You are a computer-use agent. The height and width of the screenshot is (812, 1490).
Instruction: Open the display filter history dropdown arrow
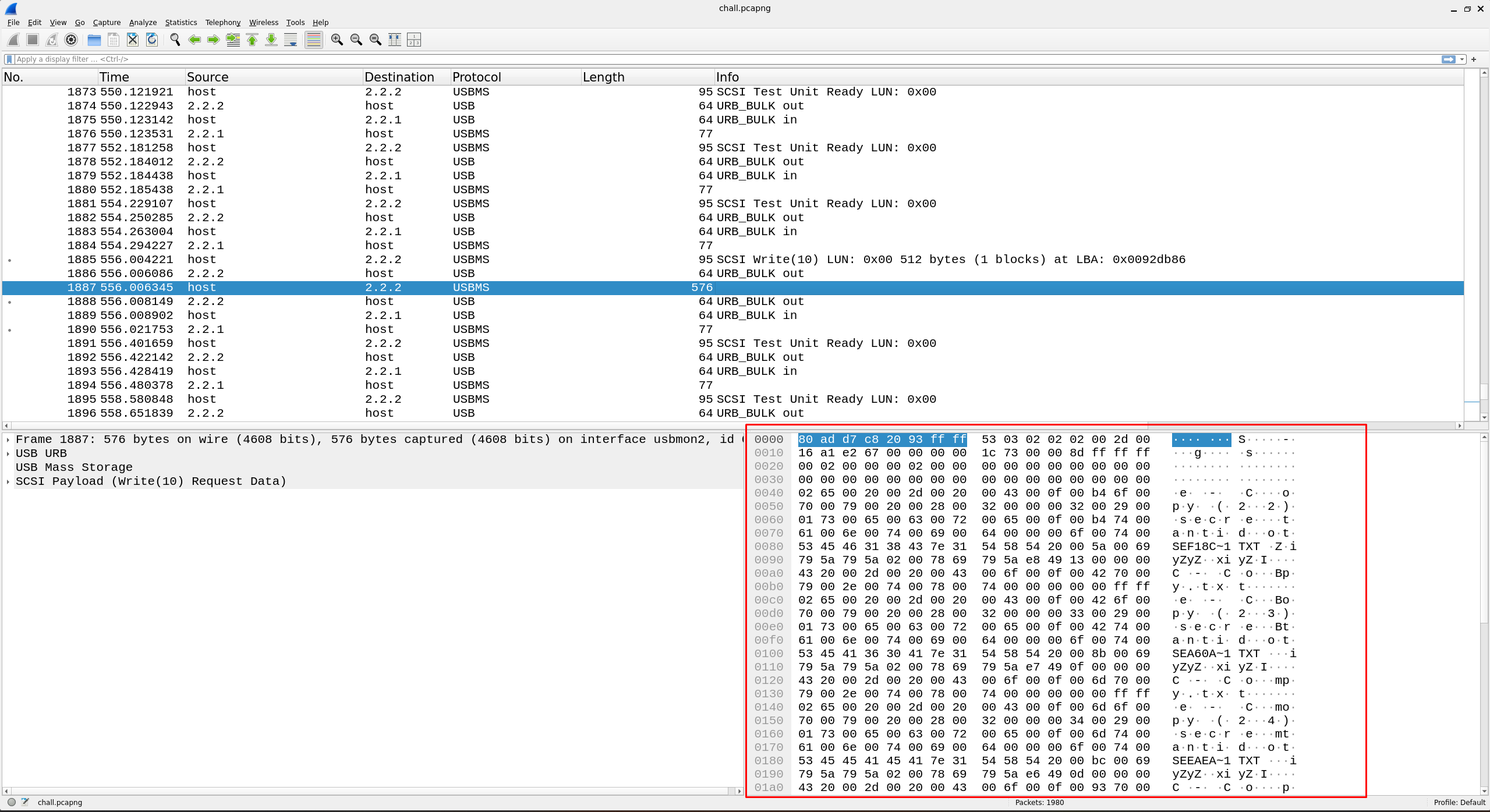pyautogui.click(x=1462, y=59)
